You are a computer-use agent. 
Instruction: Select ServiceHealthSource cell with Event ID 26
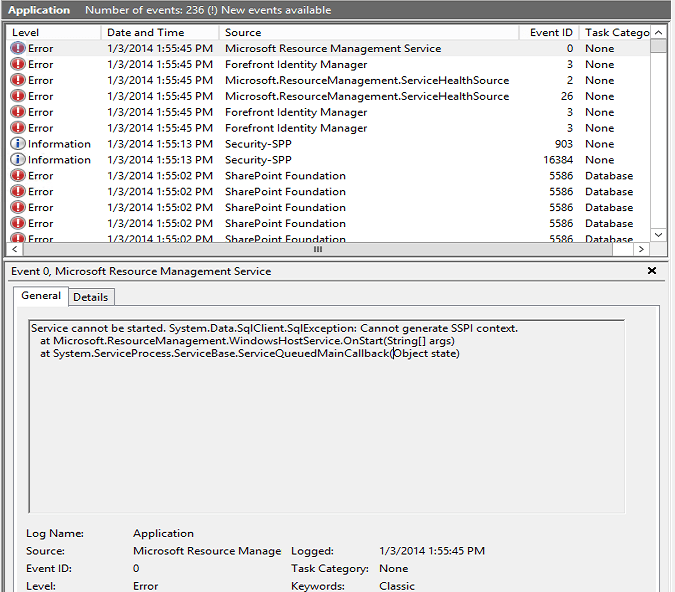tap(367, 96)
